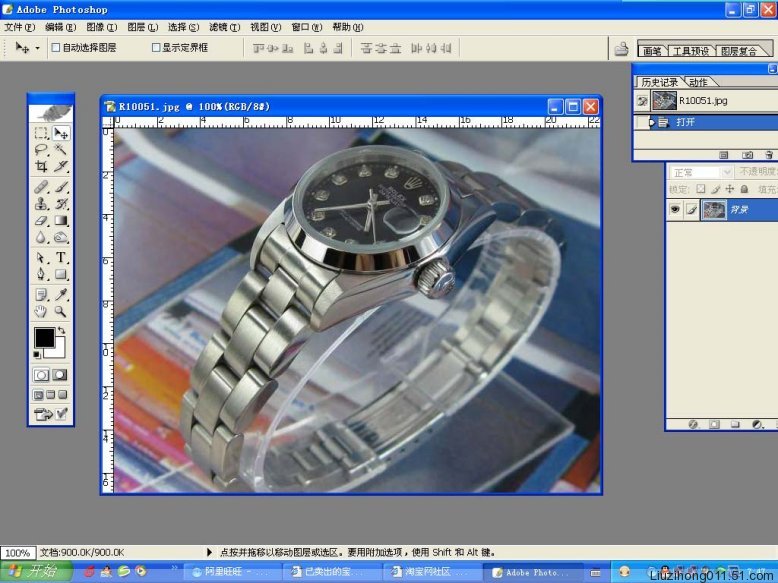Select the Magic Wand tool
The width and height of the screenshot is (778, 583).
tap(62, 150)
